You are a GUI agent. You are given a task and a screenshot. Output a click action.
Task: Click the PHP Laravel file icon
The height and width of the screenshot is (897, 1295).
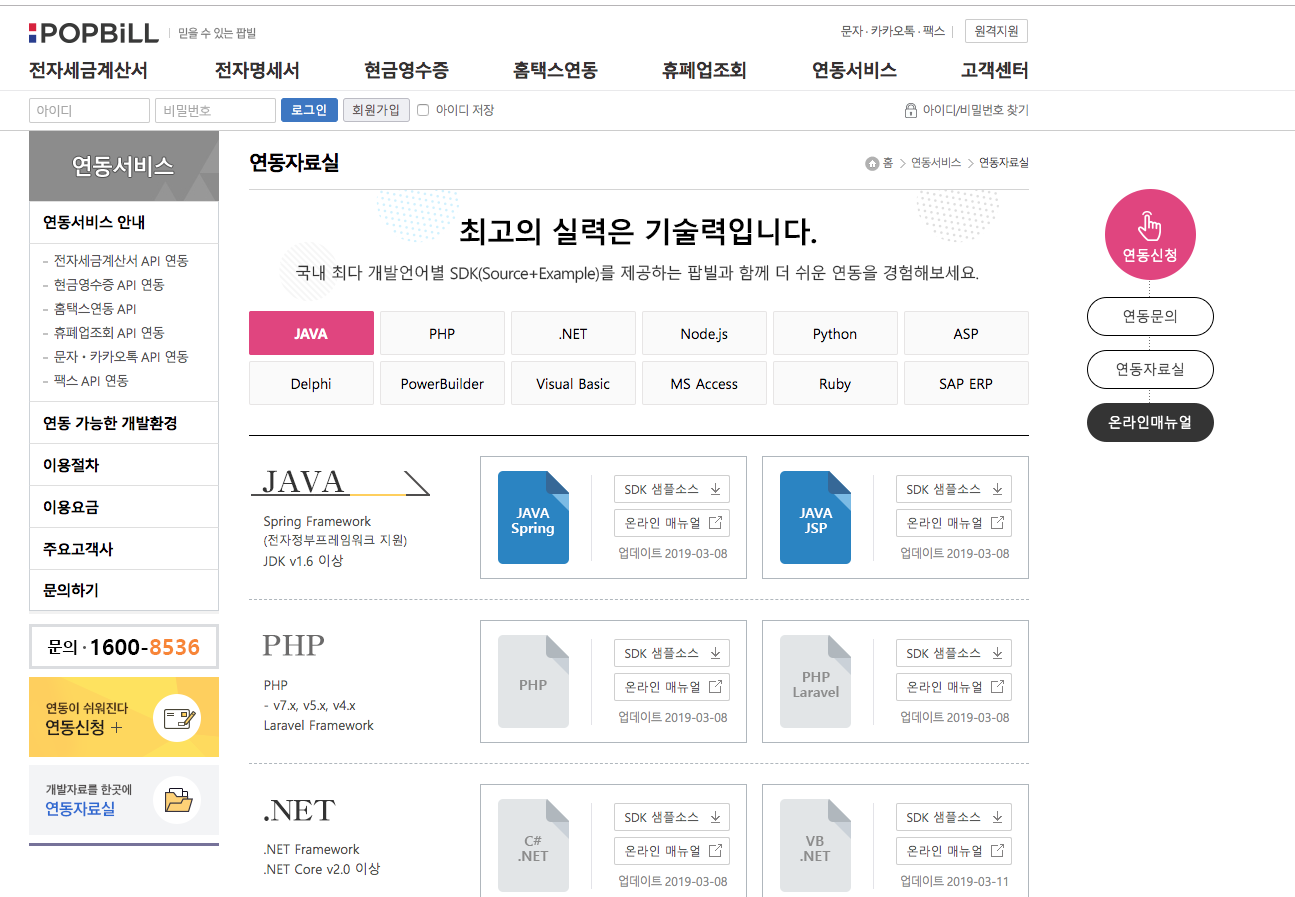[x=815, y=681]
